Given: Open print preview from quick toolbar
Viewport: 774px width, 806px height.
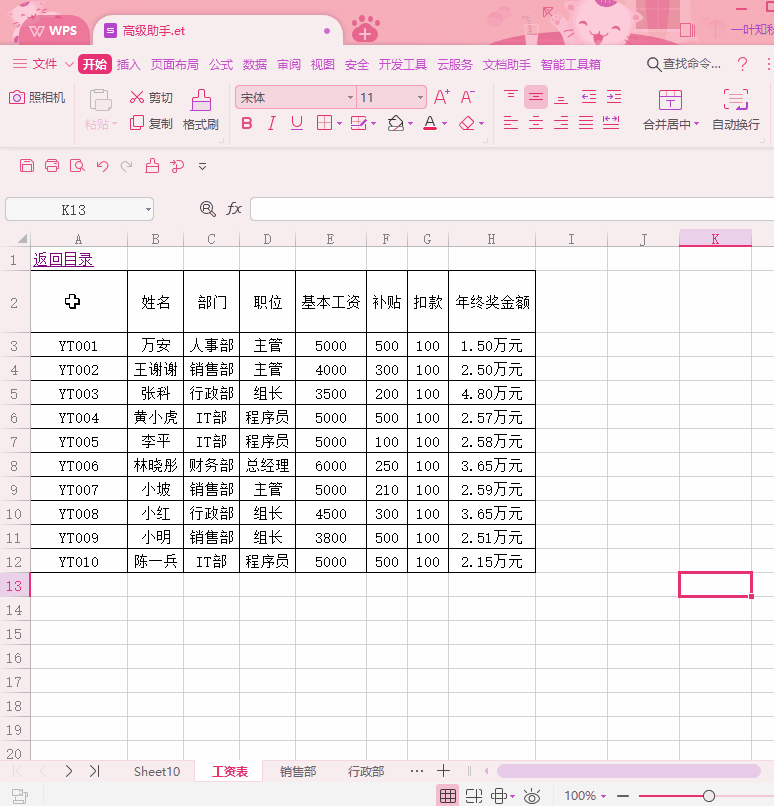Looking at the screenshot, I should pyautogui.click(x=77, y=166).
